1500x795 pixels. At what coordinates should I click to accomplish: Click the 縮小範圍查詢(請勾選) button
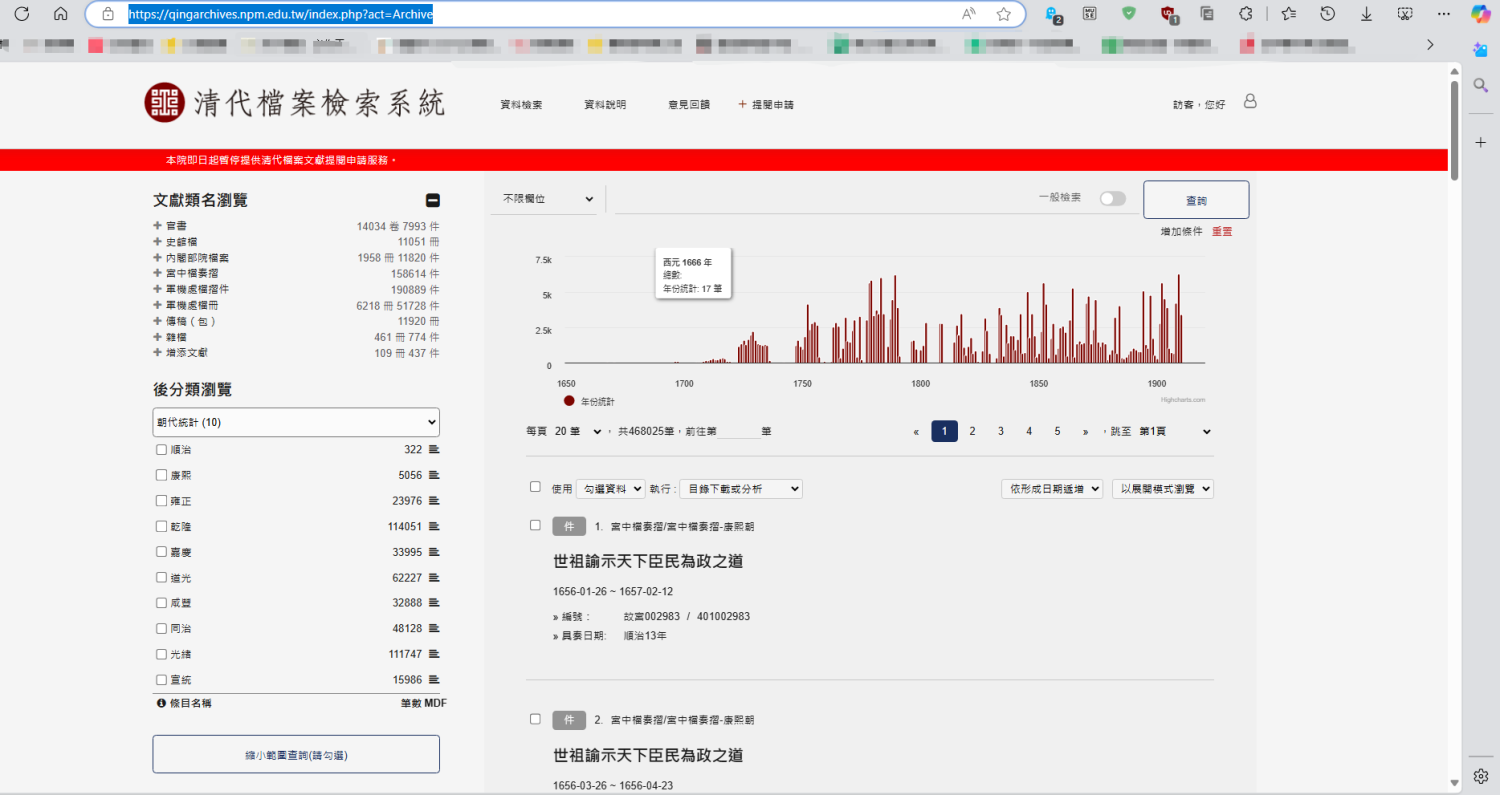coord(296,755)
